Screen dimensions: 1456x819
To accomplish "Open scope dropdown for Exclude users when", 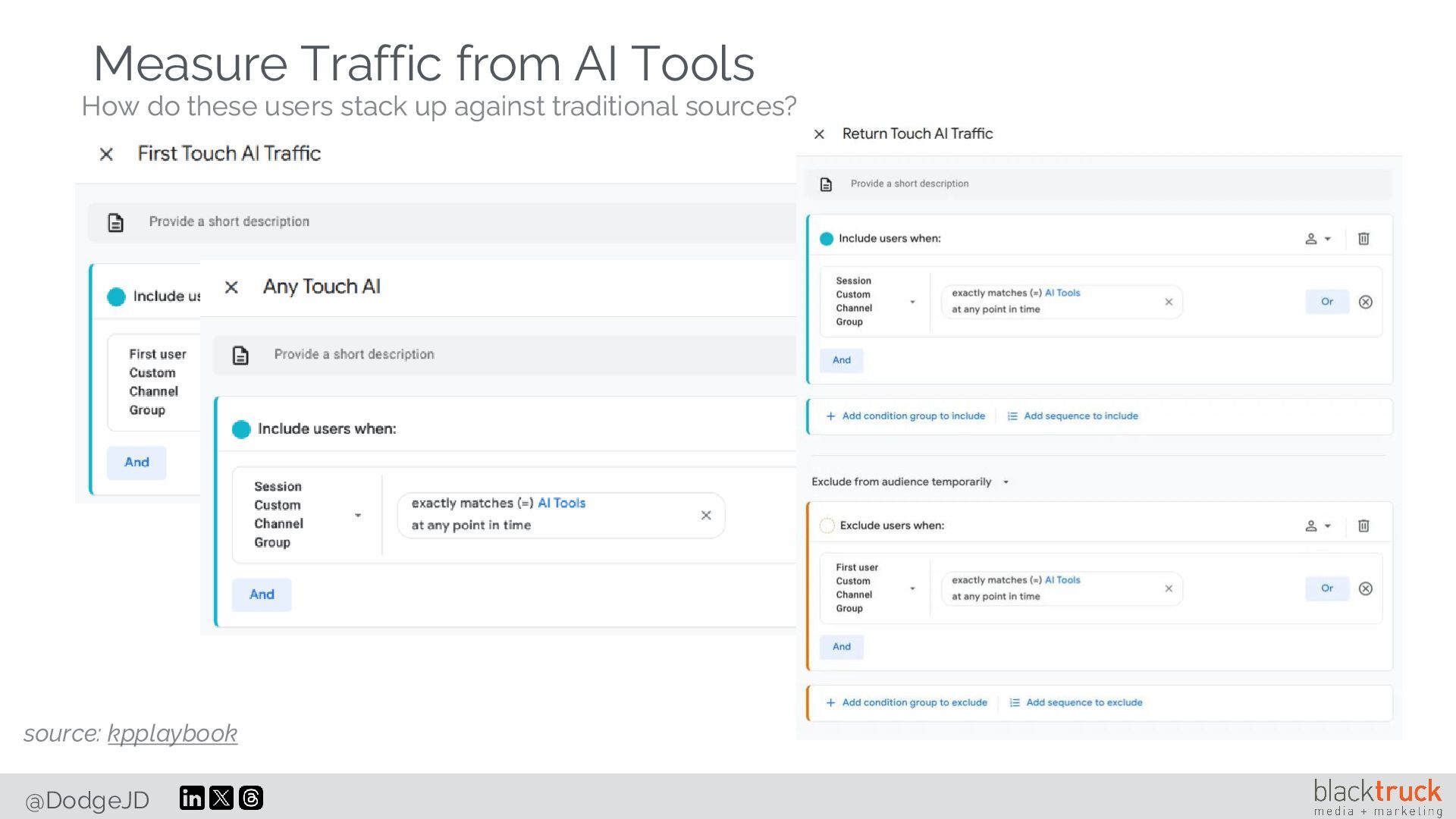I will pyautogui.click(x=1318, y=526).
